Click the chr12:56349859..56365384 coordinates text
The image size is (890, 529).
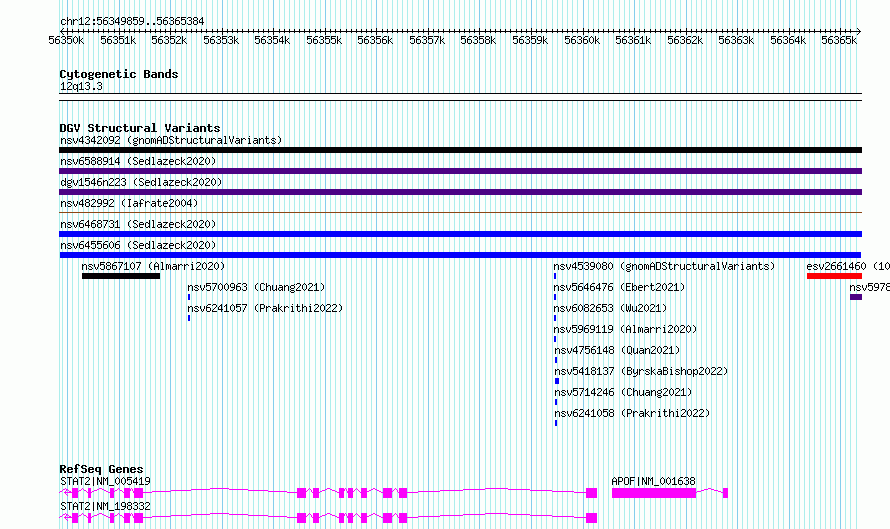pyautogui.click(x=132, y=21)
